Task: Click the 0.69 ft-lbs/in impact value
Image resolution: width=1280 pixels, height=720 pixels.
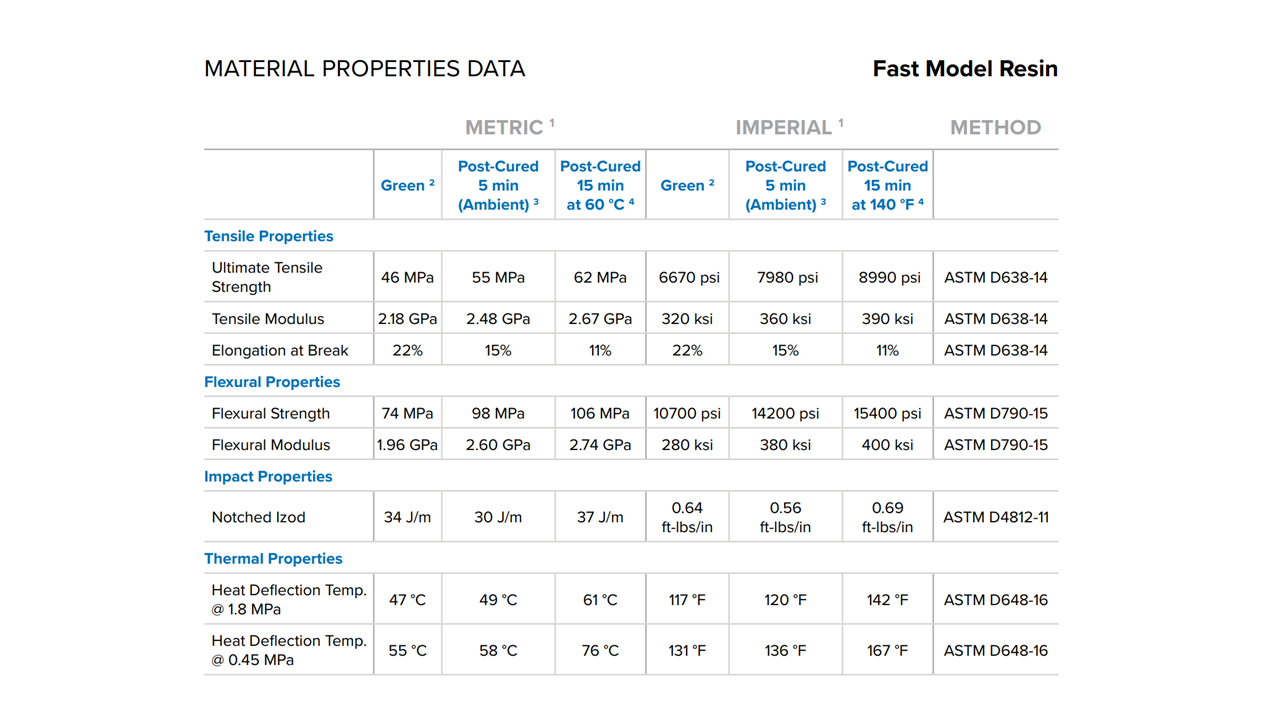Action: 887,517
